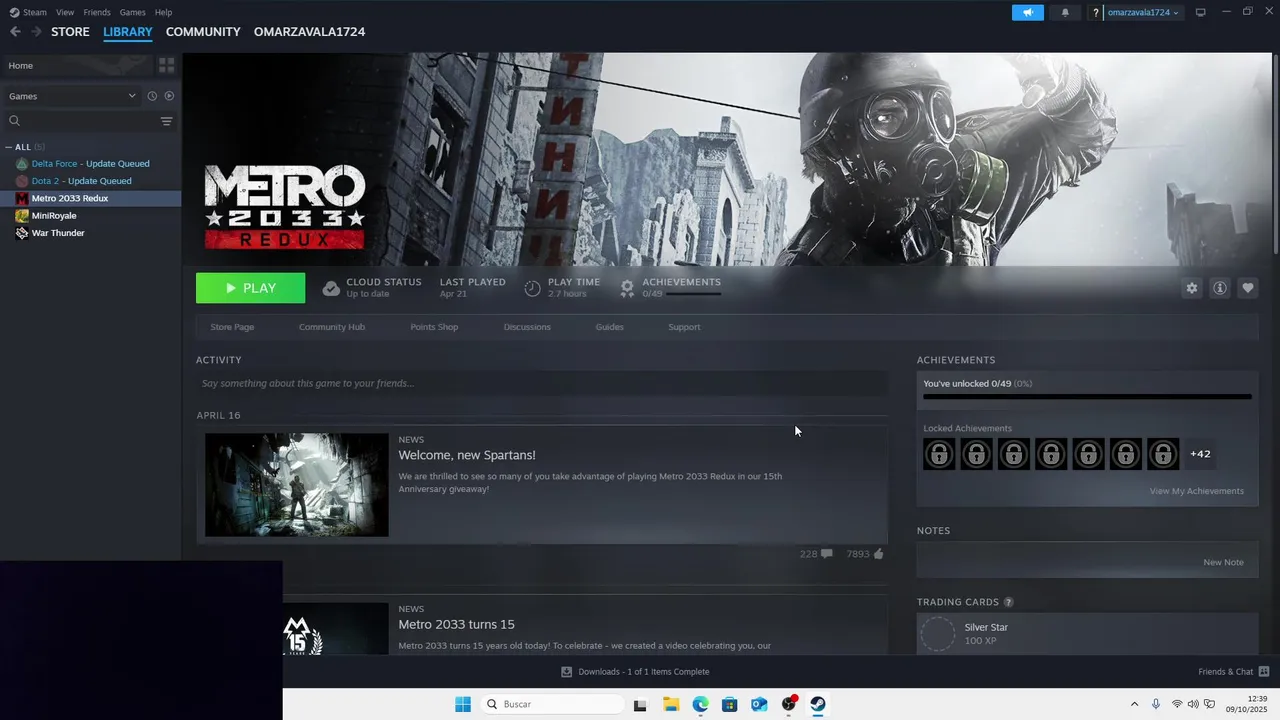The height and width of the screenshot is (720, 1280).
Task: Open the Guides link
Action: (x=609, y=327)
